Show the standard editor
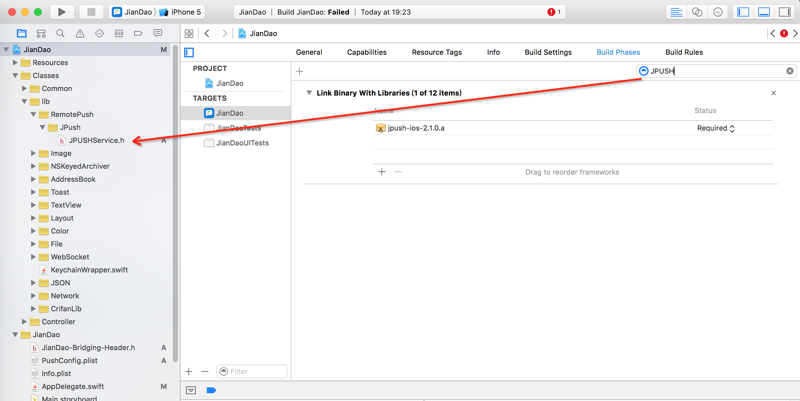The width and height of the screenshot is (800, 401). [x=677, y=12]
